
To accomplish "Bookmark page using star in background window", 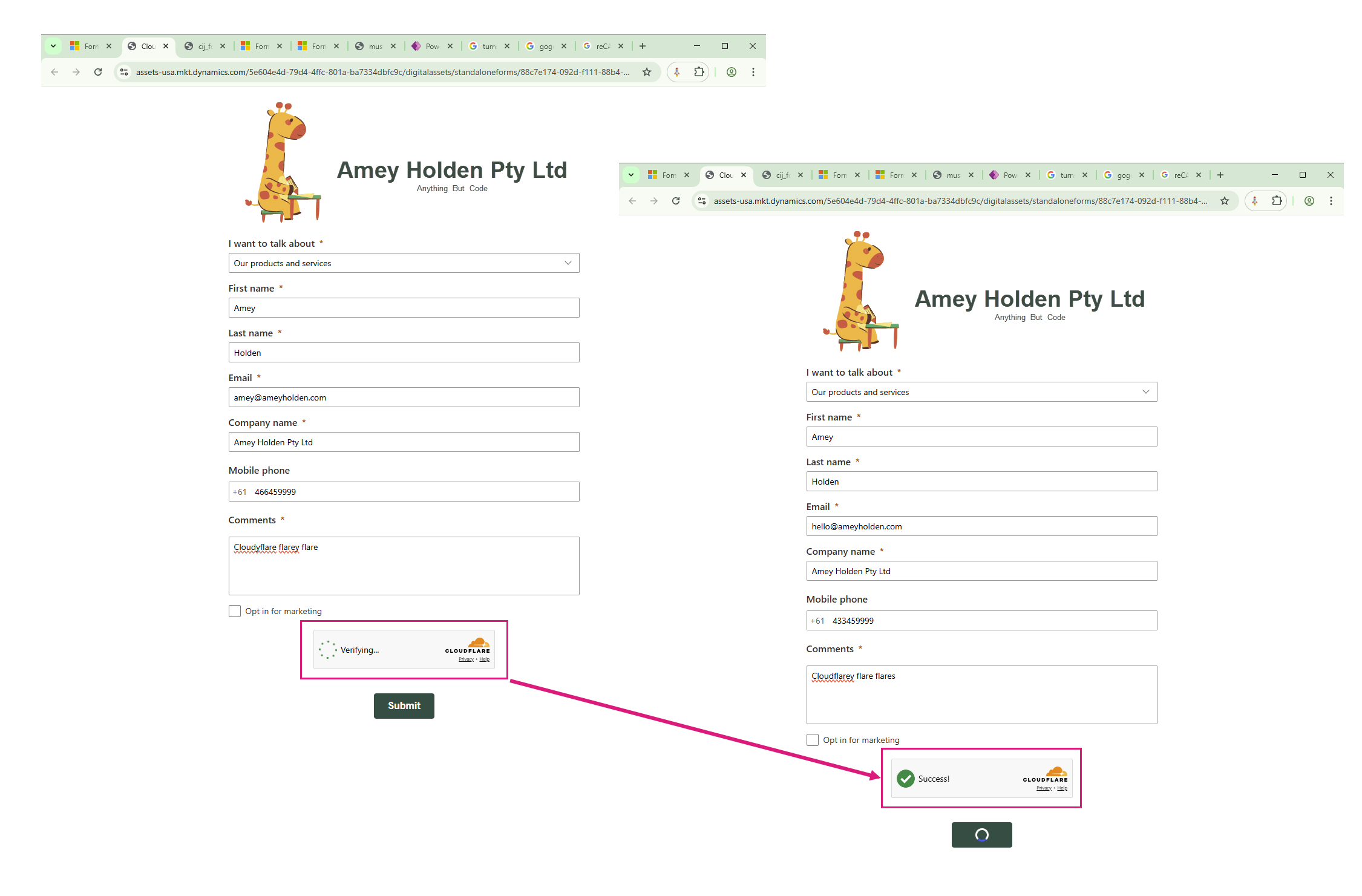I will click(647, 72).
